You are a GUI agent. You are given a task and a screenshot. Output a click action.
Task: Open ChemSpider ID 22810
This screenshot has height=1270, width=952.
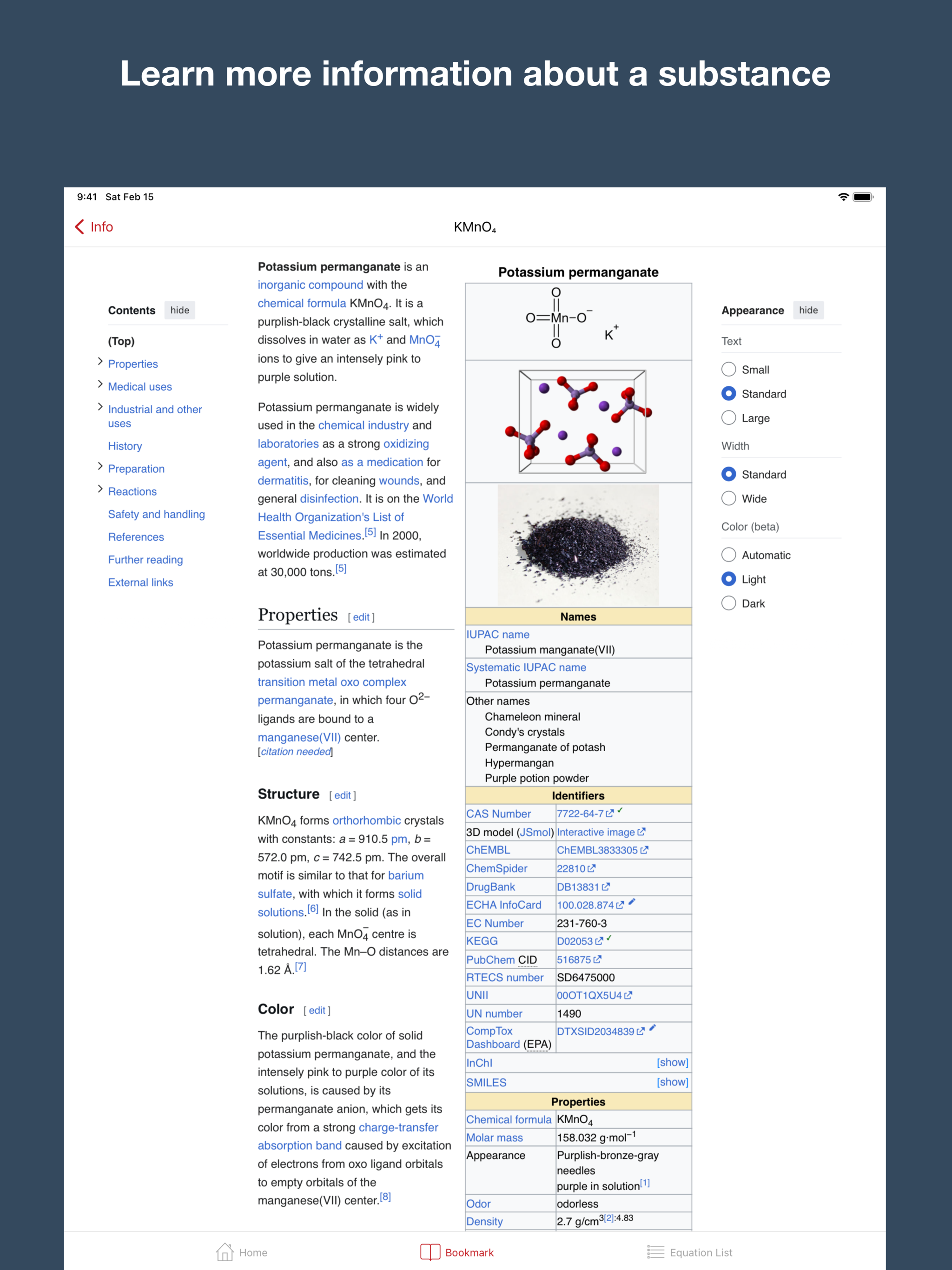[576, 869]
